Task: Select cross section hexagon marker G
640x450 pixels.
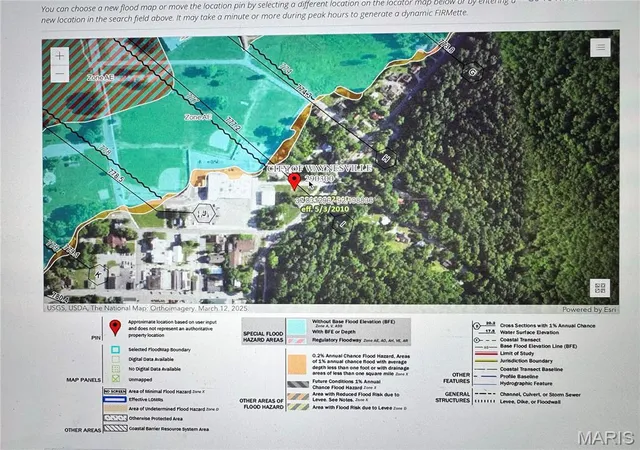Action: click(x=473, y=72)
